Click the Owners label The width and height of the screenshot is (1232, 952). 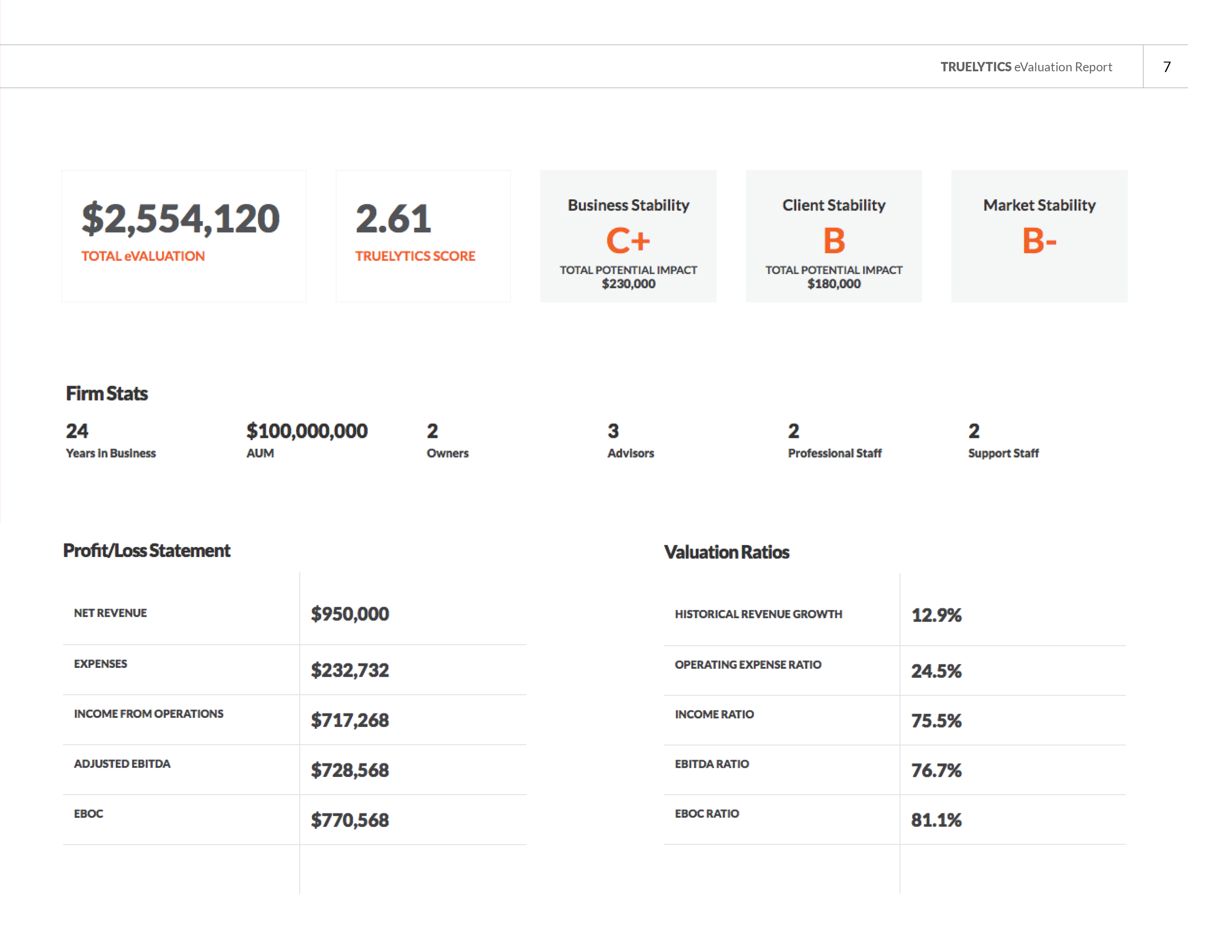pos(447,454)
